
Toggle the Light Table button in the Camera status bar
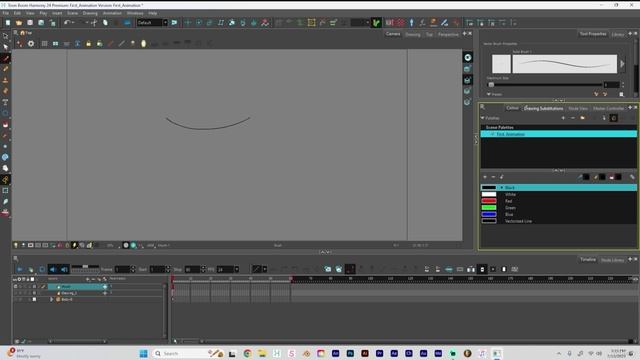16,245
